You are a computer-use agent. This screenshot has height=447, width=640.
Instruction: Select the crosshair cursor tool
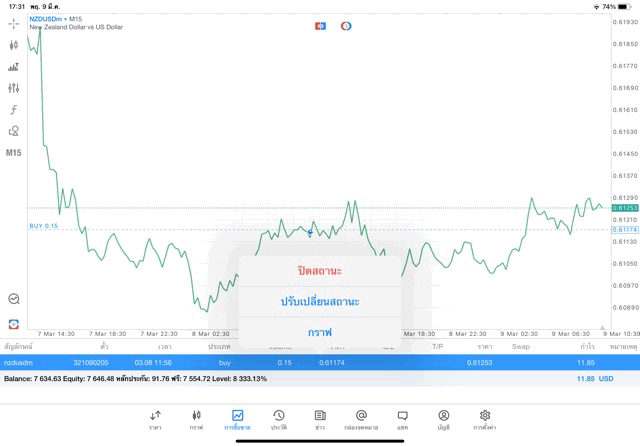pos(13,23)
